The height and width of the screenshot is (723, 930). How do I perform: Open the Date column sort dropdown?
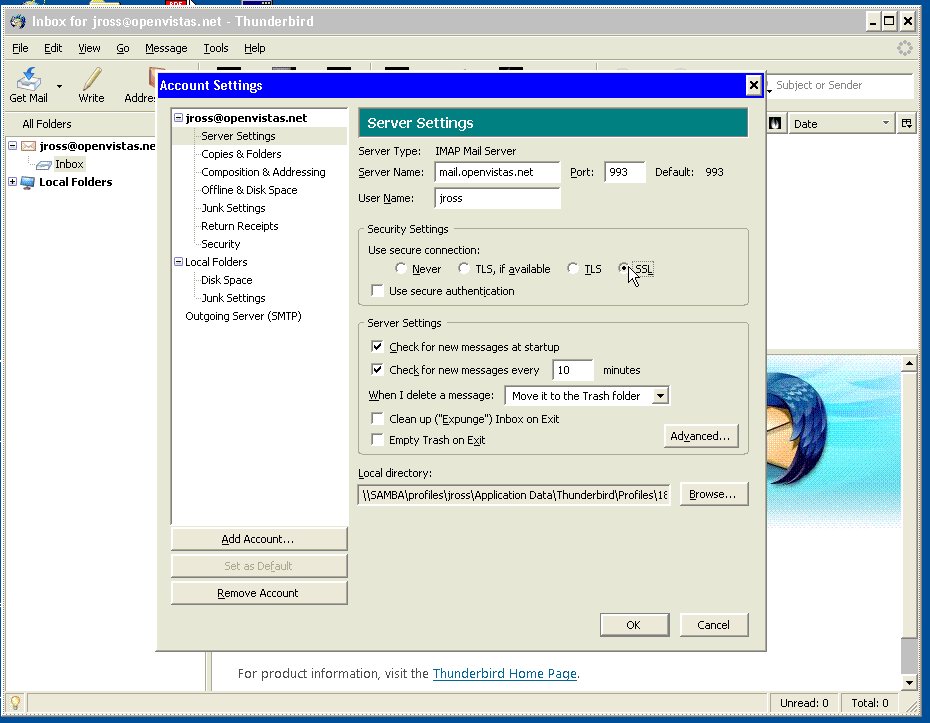pos(886,123)
